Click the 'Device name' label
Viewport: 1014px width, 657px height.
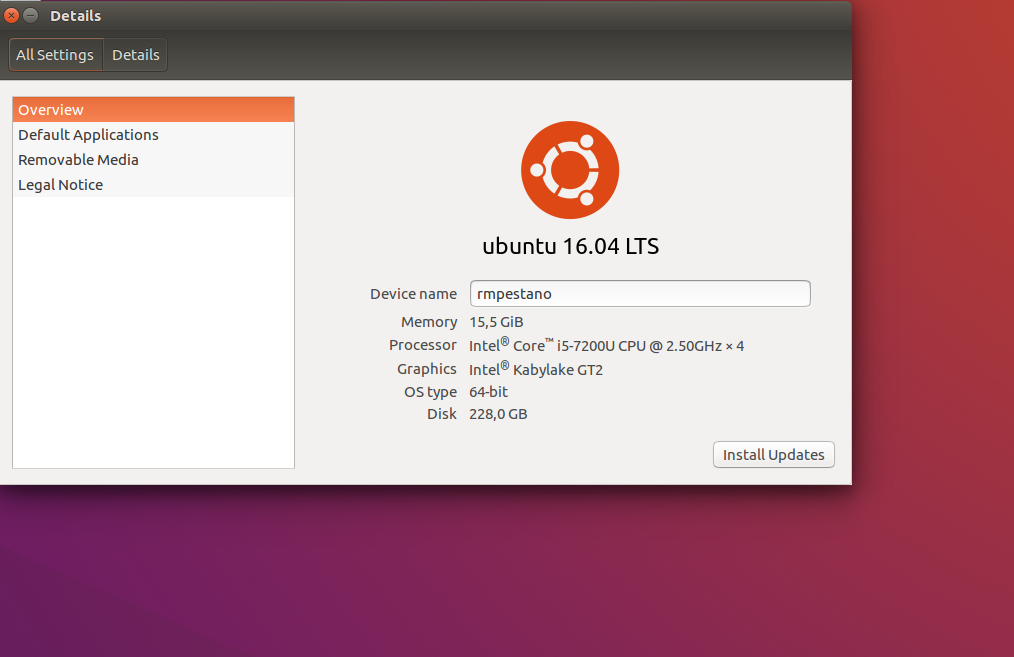coord(413,294)
